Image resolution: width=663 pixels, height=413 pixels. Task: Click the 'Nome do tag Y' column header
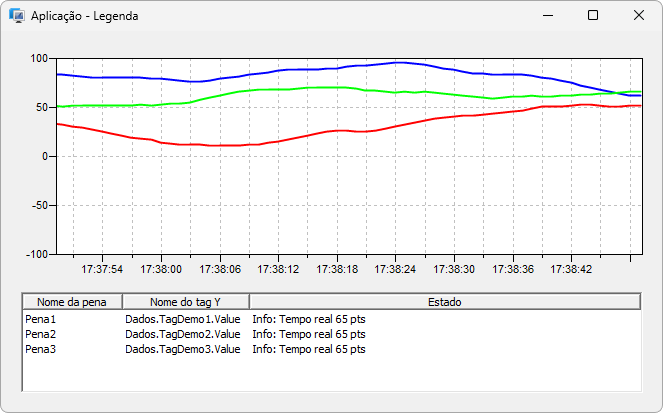coord(185,302)
